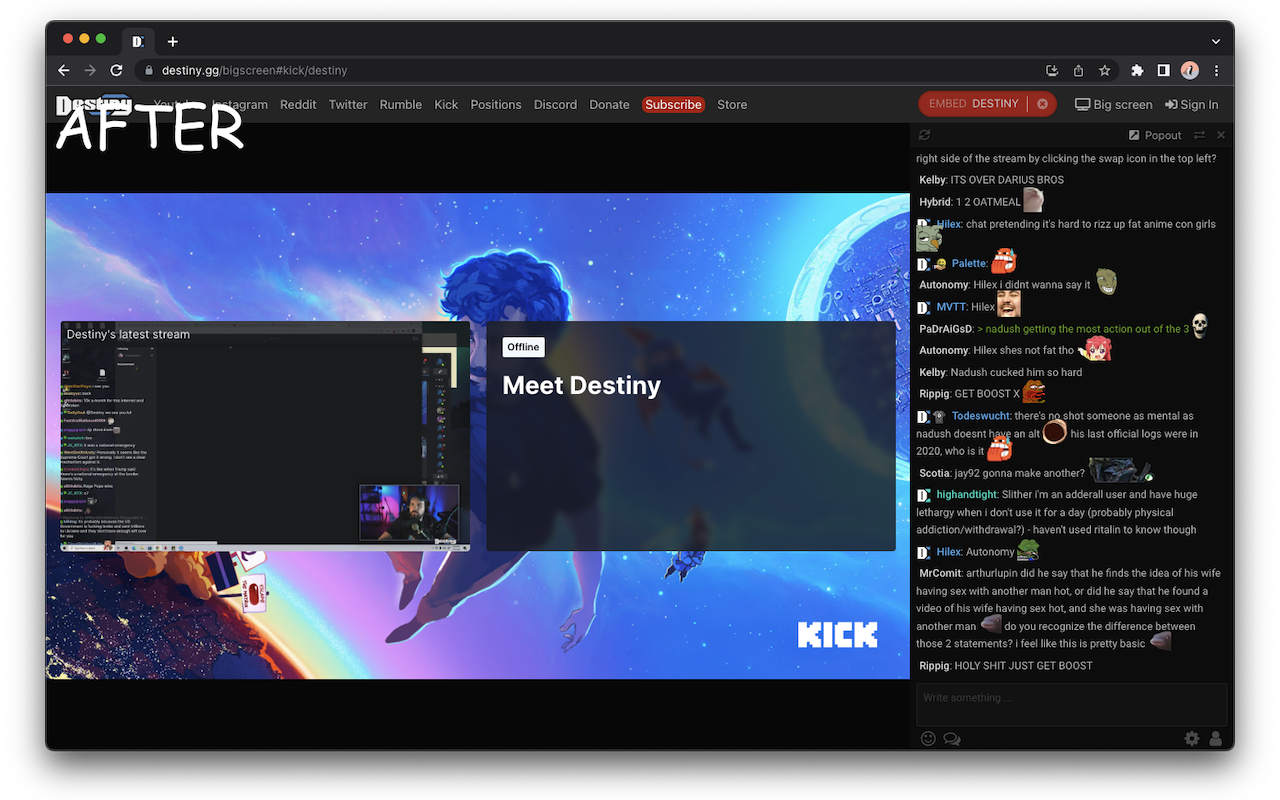This screenshot has height=800, width=1280.
Task: Click username Palette in chat
Action: tap(969, 263)
